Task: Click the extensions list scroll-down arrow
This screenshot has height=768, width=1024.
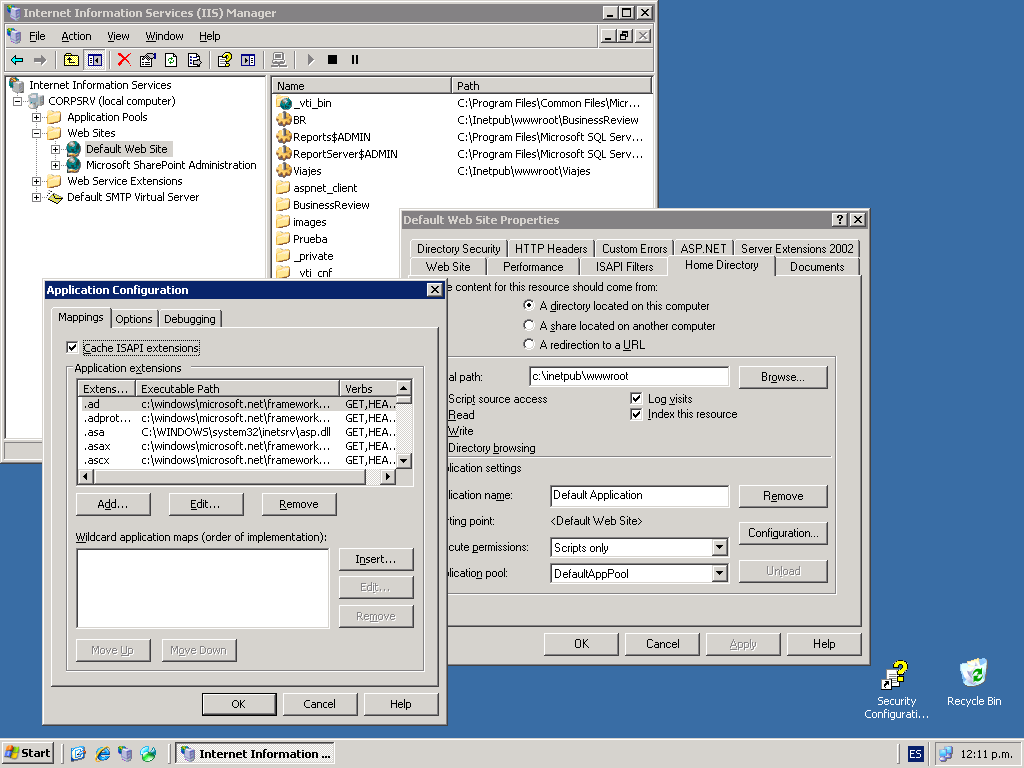Action: (404, 460)
